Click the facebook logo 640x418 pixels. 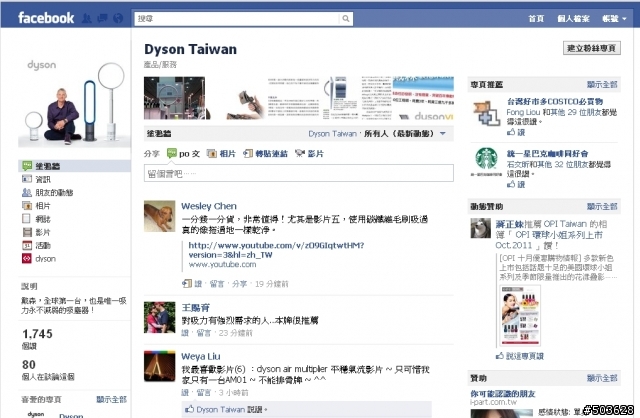(x=46, y=18)
